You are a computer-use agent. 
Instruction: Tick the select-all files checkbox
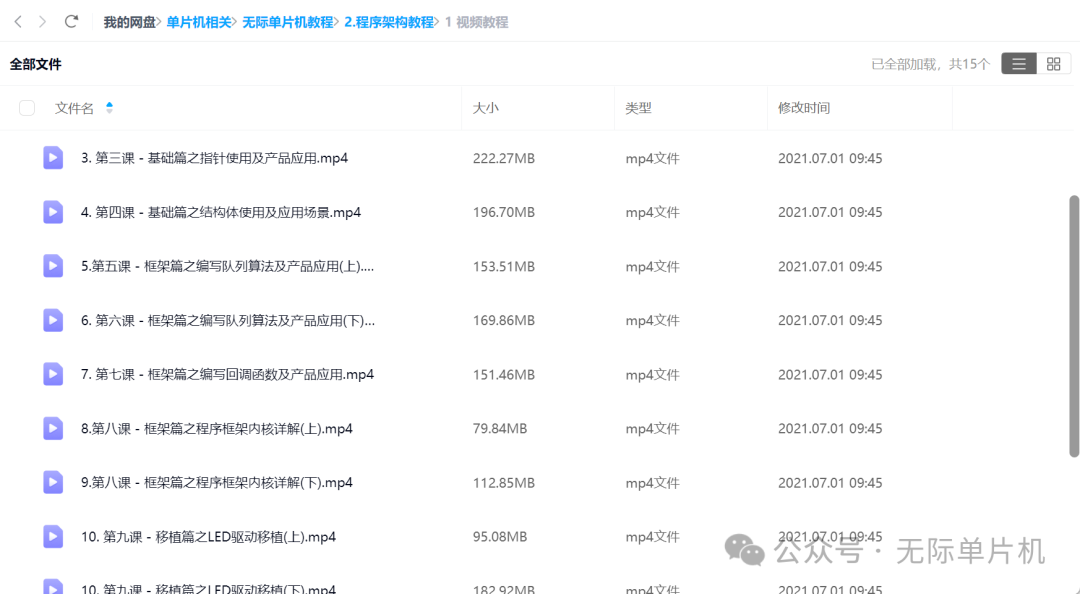pos(27,108)
